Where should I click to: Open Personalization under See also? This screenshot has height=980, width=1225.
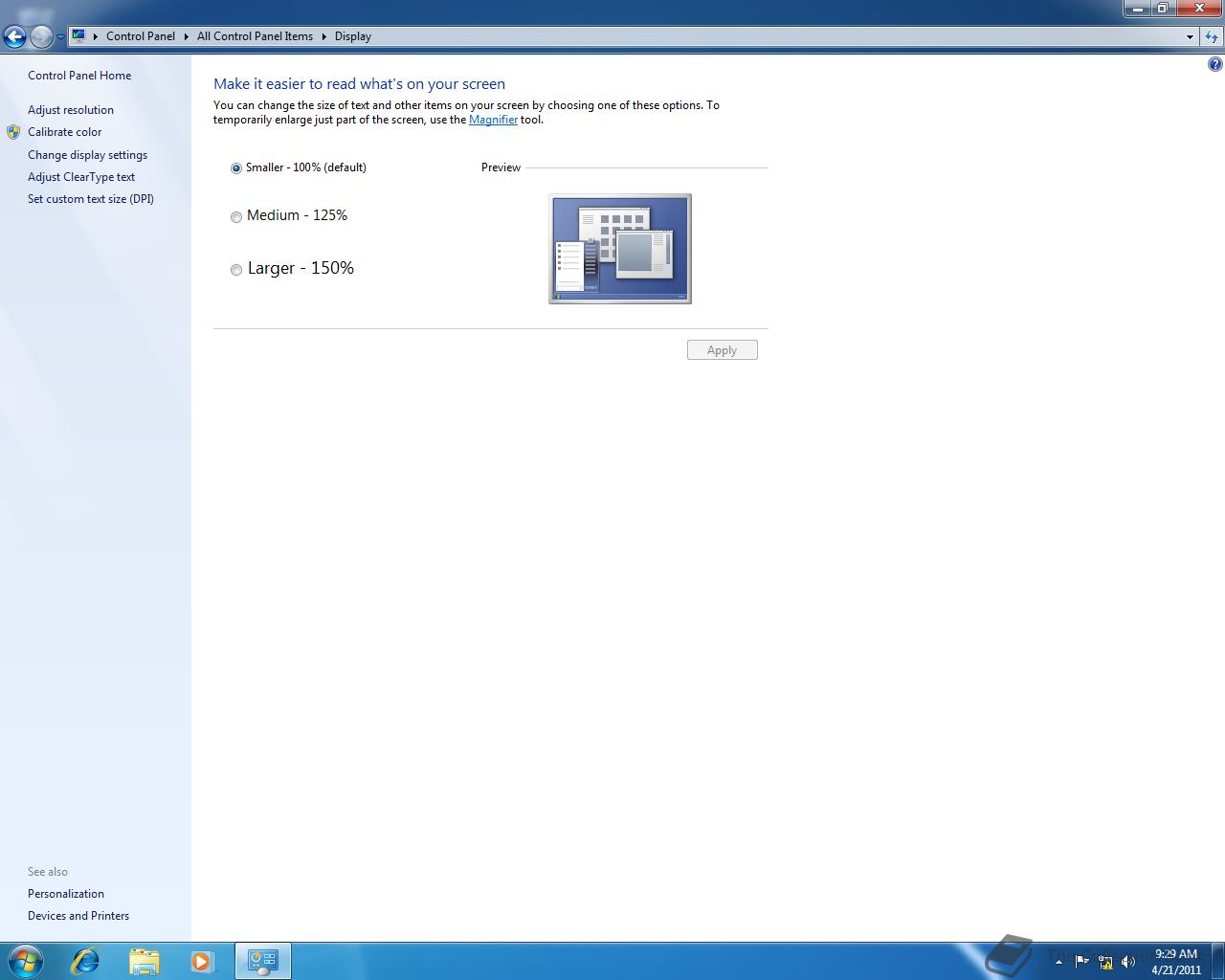pos(66,894)
